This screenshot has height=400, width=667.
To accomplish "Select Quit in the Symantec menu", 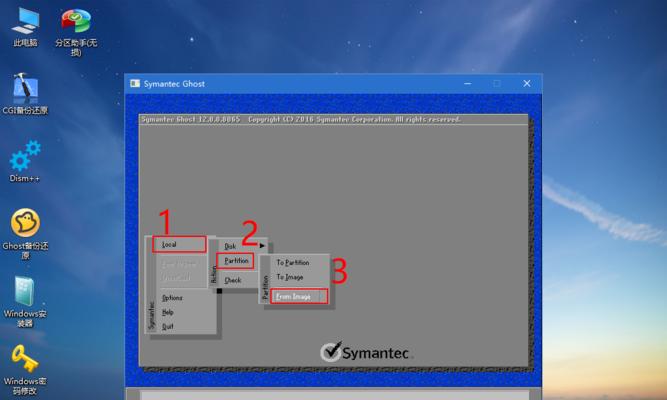I will click(168, 326).
